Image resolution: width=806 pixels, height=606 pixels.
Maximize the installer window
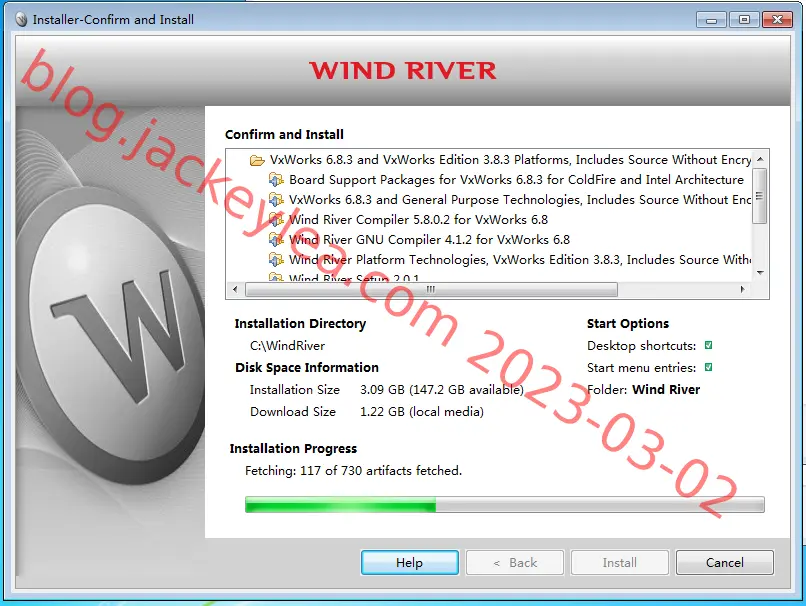click(x=744, y=20)
